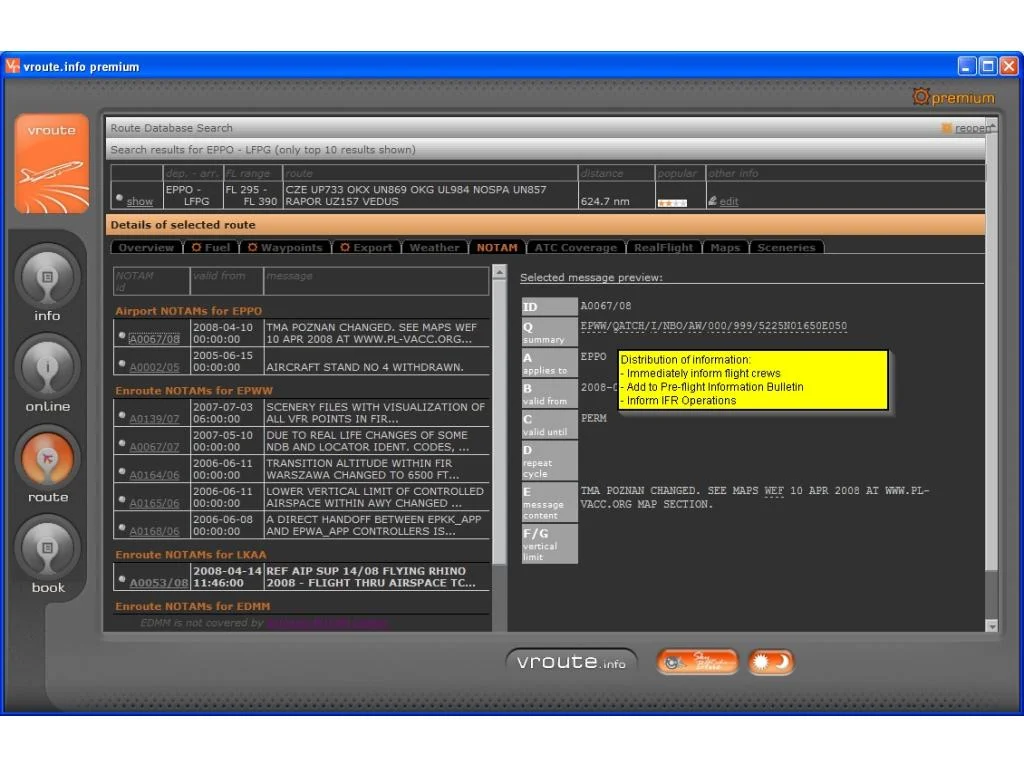The image size is (1024, 768).
Task: Switch to the Export tab
Action: pos(366,248)
